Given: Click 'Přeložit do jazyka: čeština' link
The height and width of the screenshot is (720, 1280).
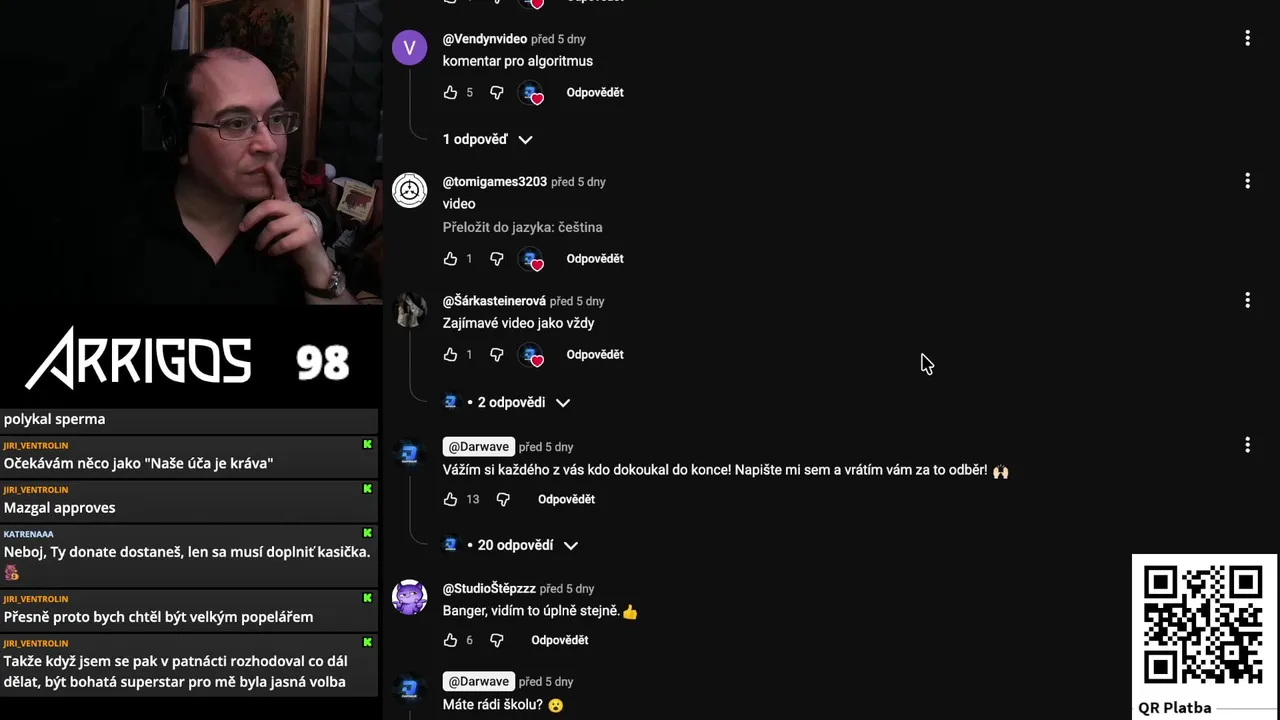Looking at the screenshot, I should pos(522,227).
